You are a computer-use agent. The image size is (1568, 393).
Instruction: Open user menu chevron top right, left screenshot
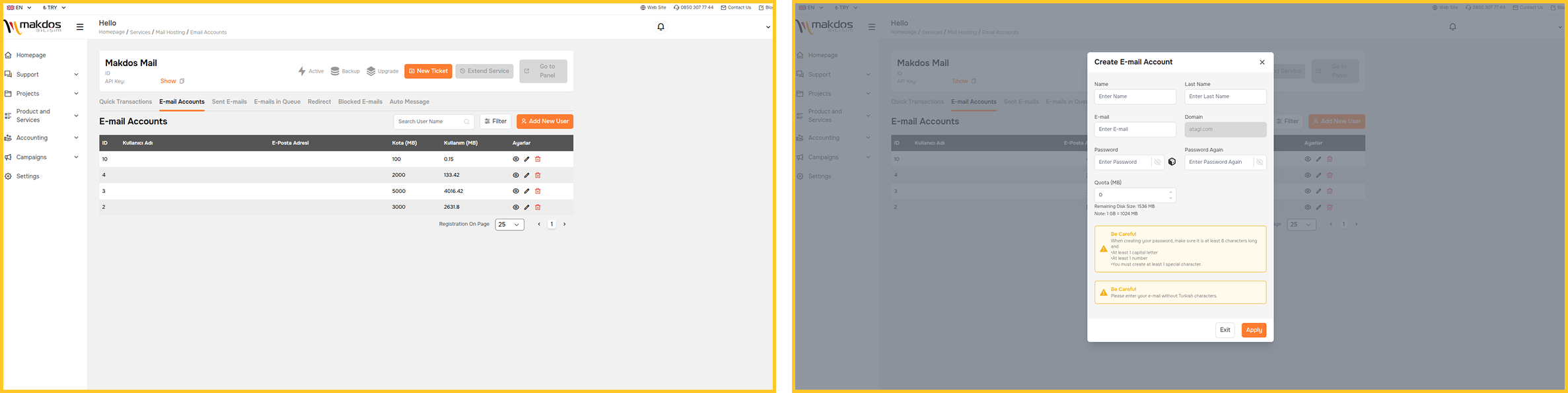pyautogui.click(x=767, y=27)
